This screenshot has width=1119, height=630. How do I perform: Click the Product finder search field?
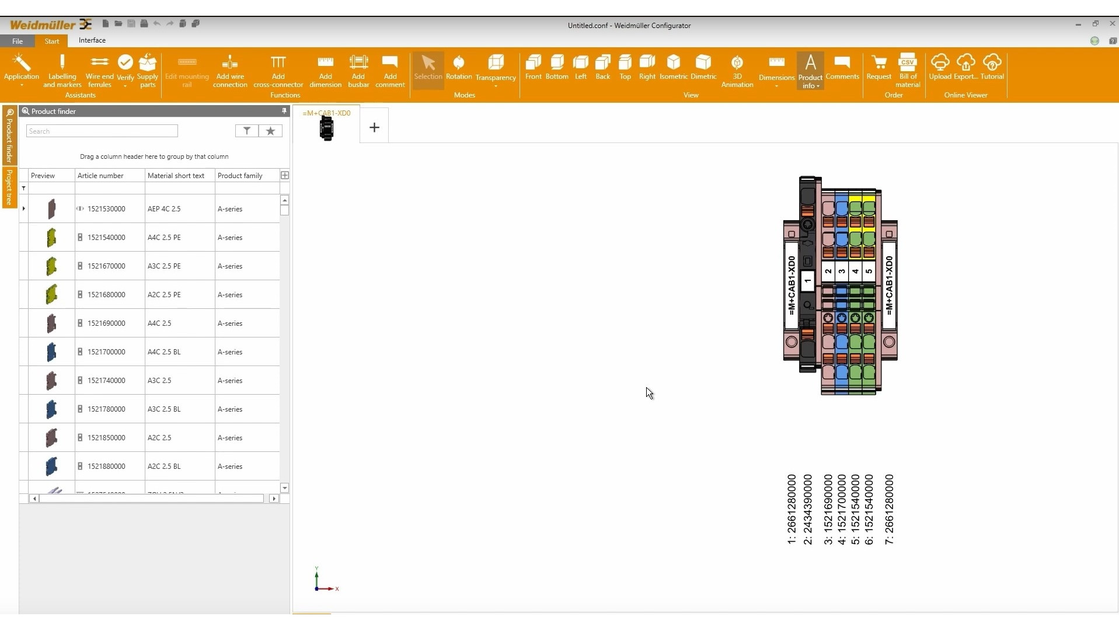tap(102, 131)
